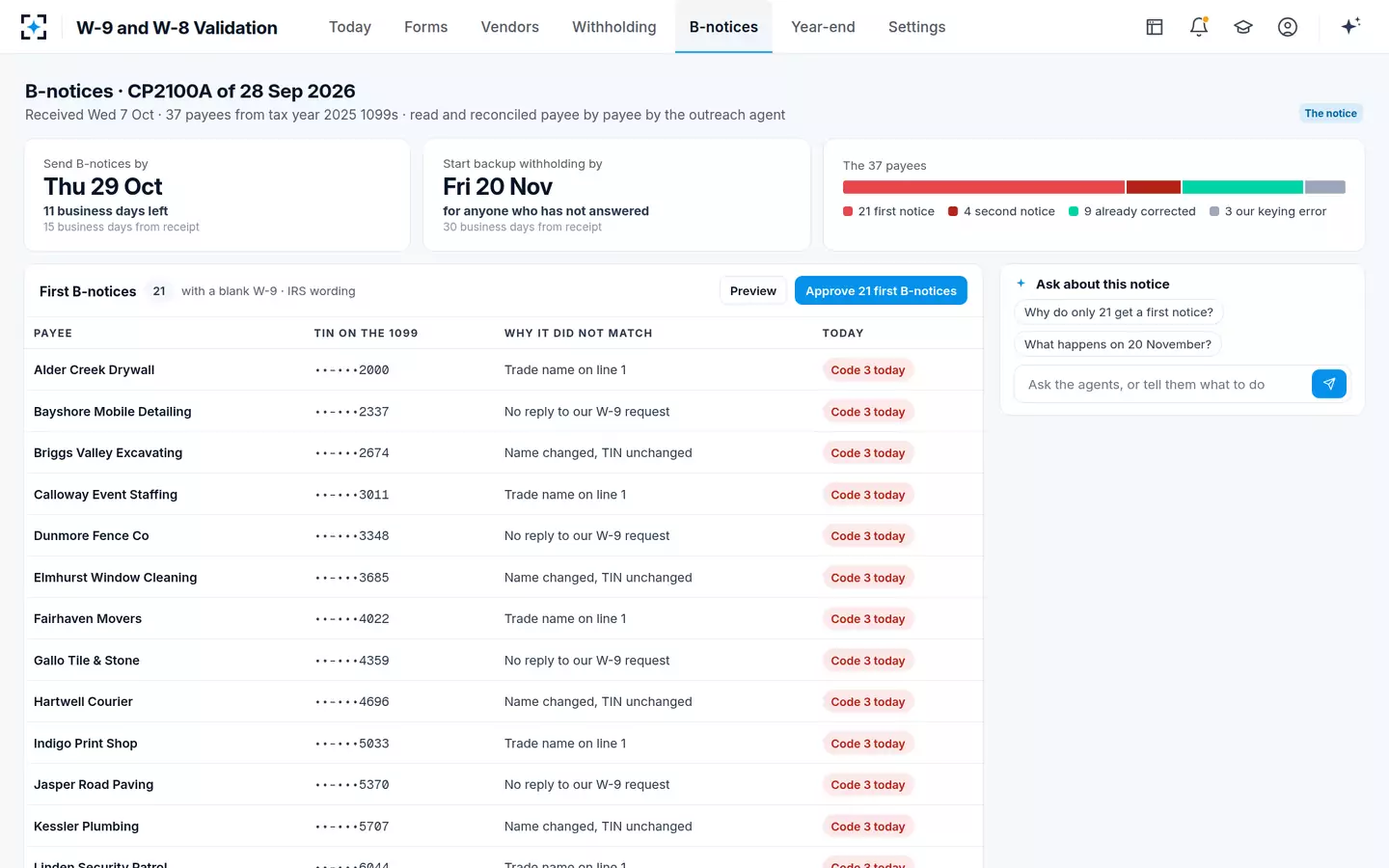This screenshot has width=1389, height=868.
Task: Click Gallo Tile & Stone mismatch reason
Action: tap(586, 661)
